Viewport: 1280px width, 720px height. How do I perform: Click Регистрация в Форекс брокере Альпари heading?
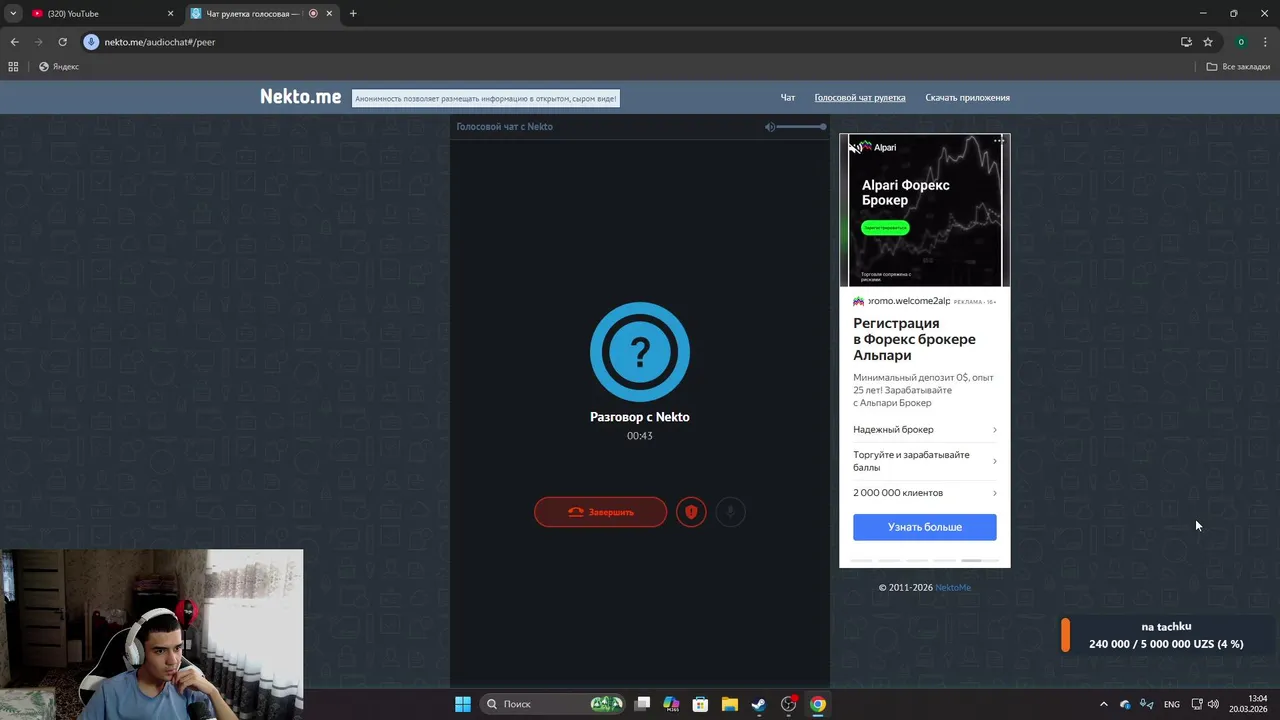914,339
